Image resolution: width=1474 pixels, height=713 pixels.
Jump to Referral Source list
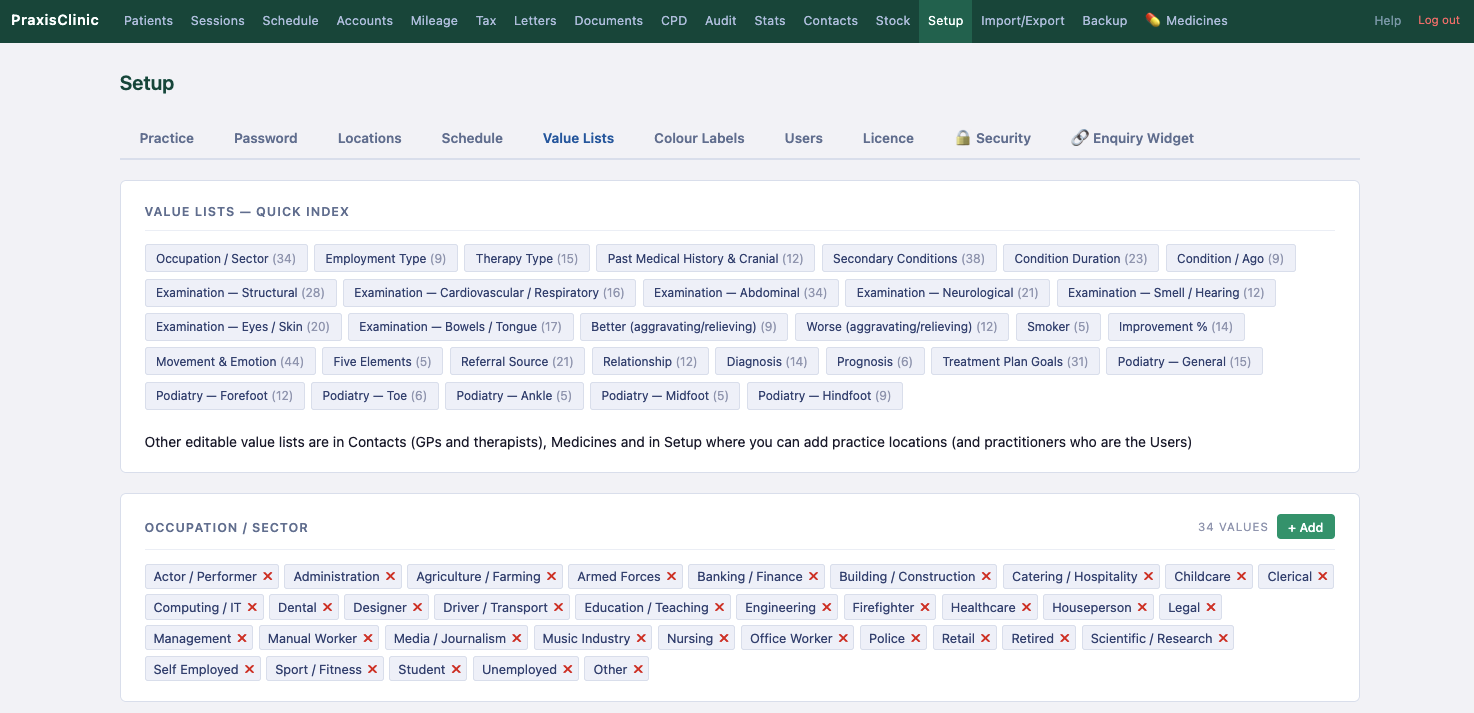(517, 362)
